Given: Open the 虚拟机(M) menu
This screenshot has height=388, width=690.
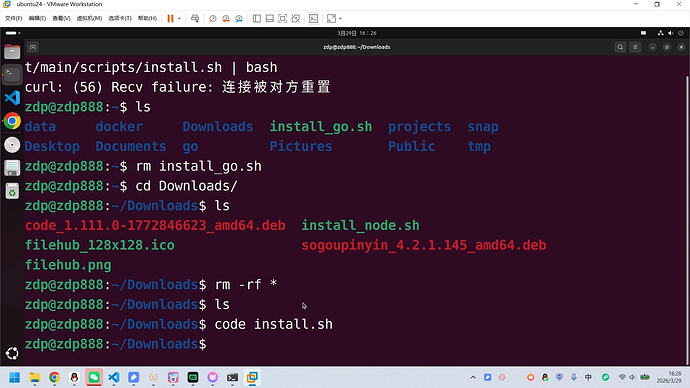Looking at the screenshot, I should pyautogui.click(x=89, y=18).
